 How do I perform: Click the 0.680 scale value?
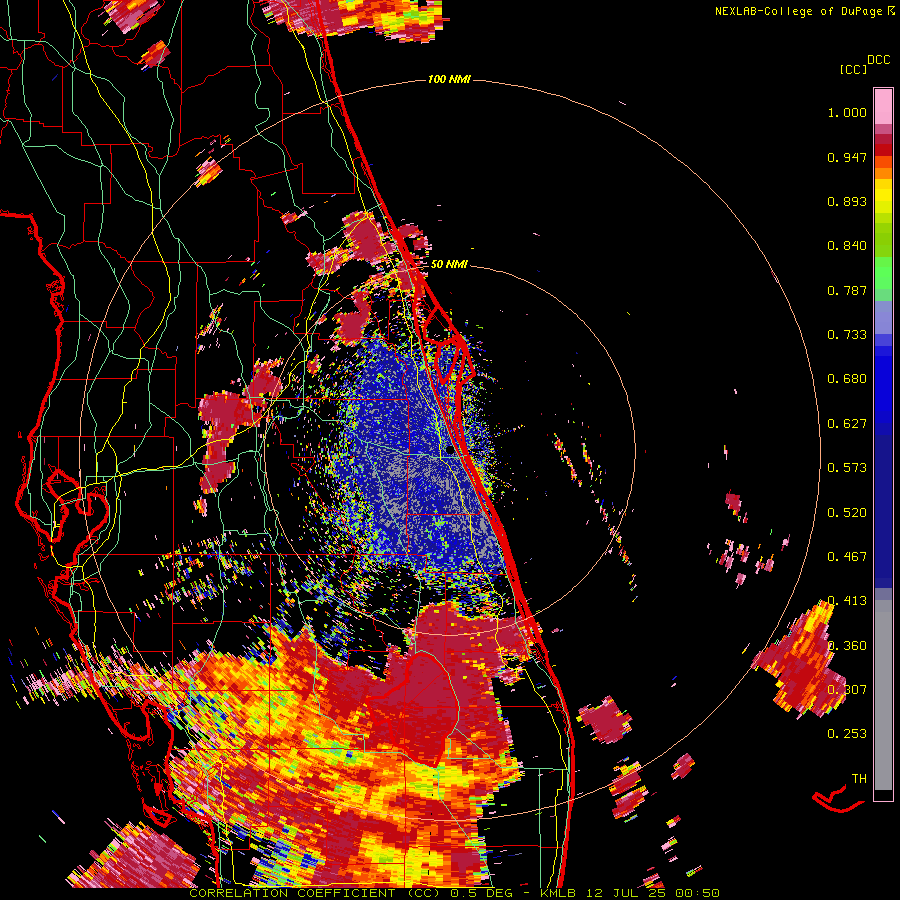tap(847, 379)
